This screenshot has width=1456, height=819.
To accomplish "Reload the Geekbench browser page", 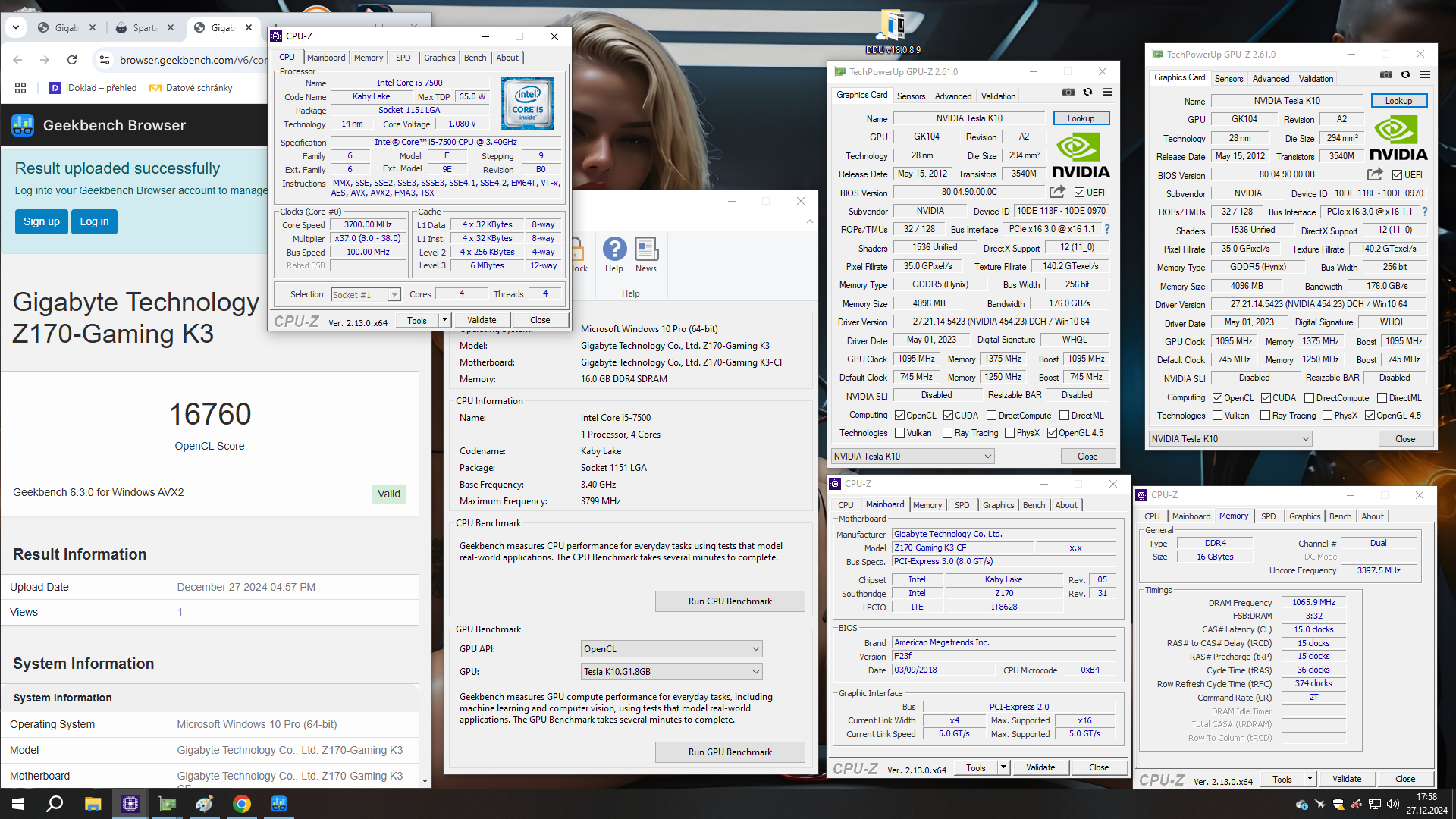I will click(x=72, y=60).
